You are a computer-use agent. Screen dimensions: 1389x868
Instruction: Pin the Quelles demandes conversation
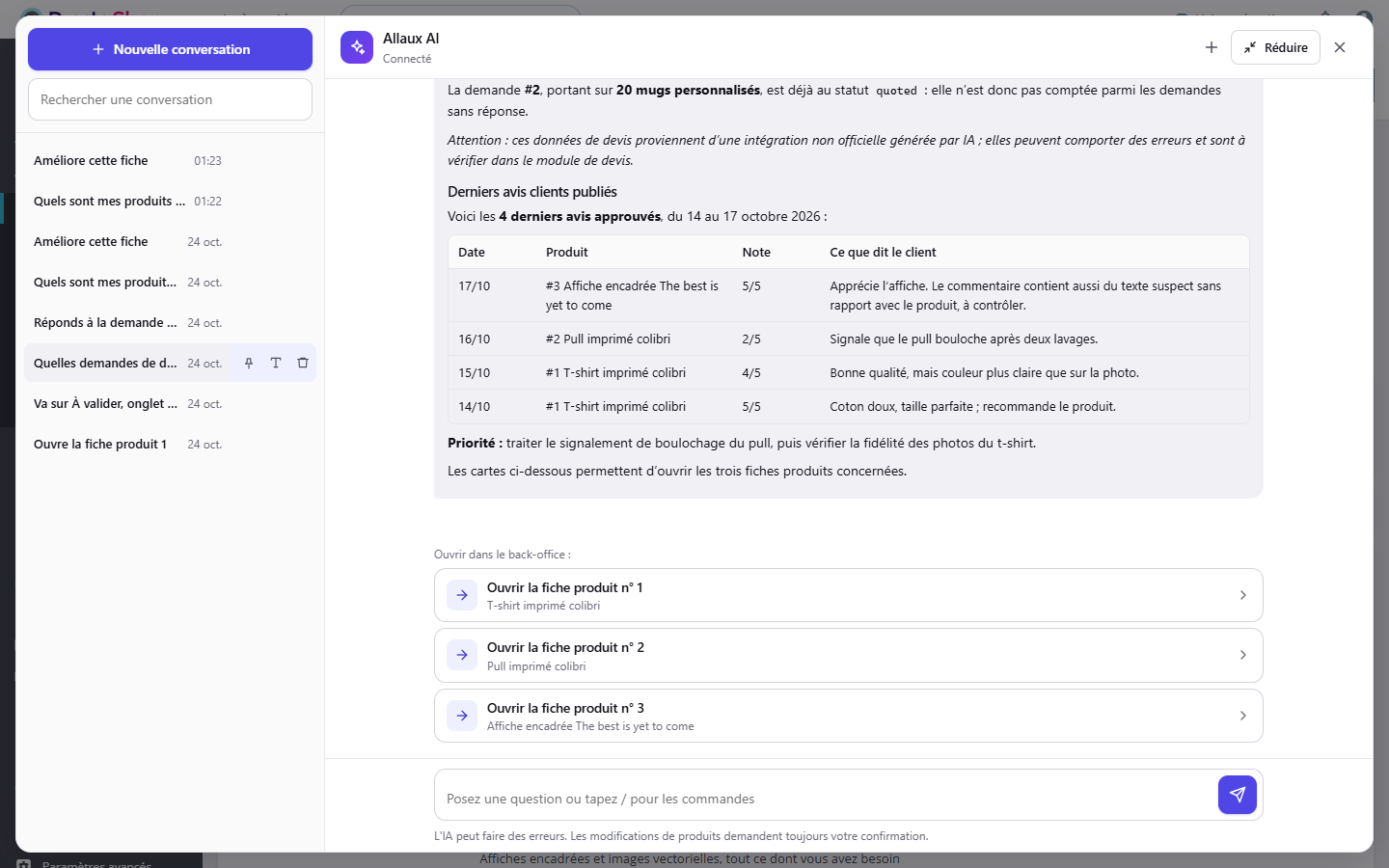pyautogui.click(x=249, y=364)
